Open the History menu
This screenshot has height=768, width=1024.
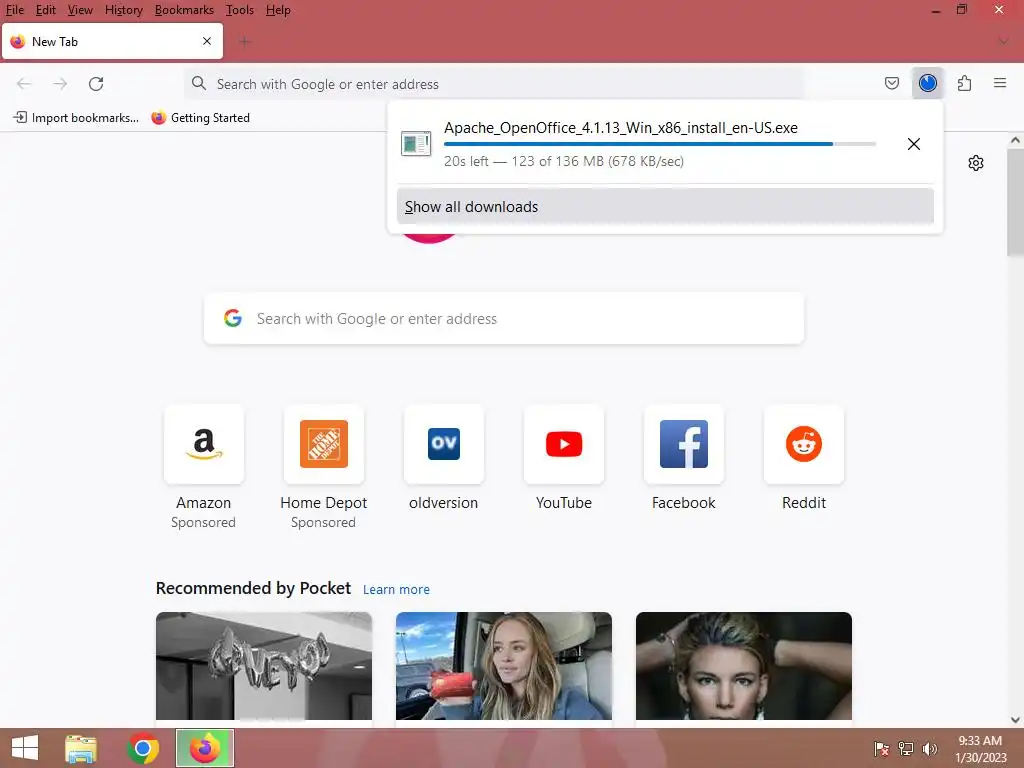[123, 10]
